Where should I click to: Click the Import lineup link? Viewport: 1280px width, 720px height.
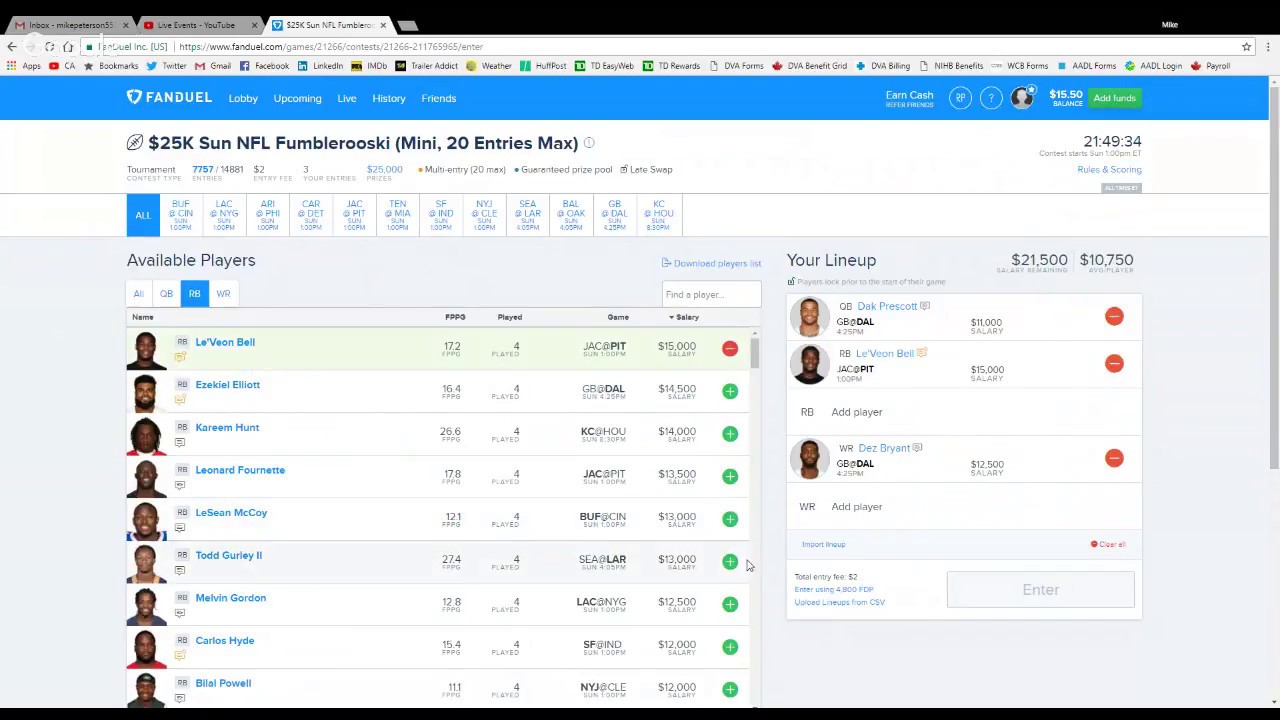pos(823,544)
